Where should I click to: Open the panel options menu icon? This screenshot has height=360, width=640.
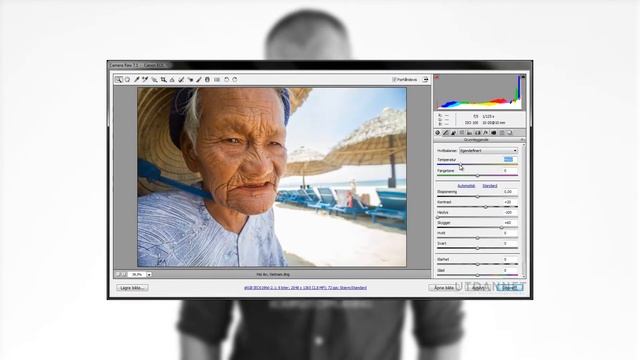tap(522, 140)
